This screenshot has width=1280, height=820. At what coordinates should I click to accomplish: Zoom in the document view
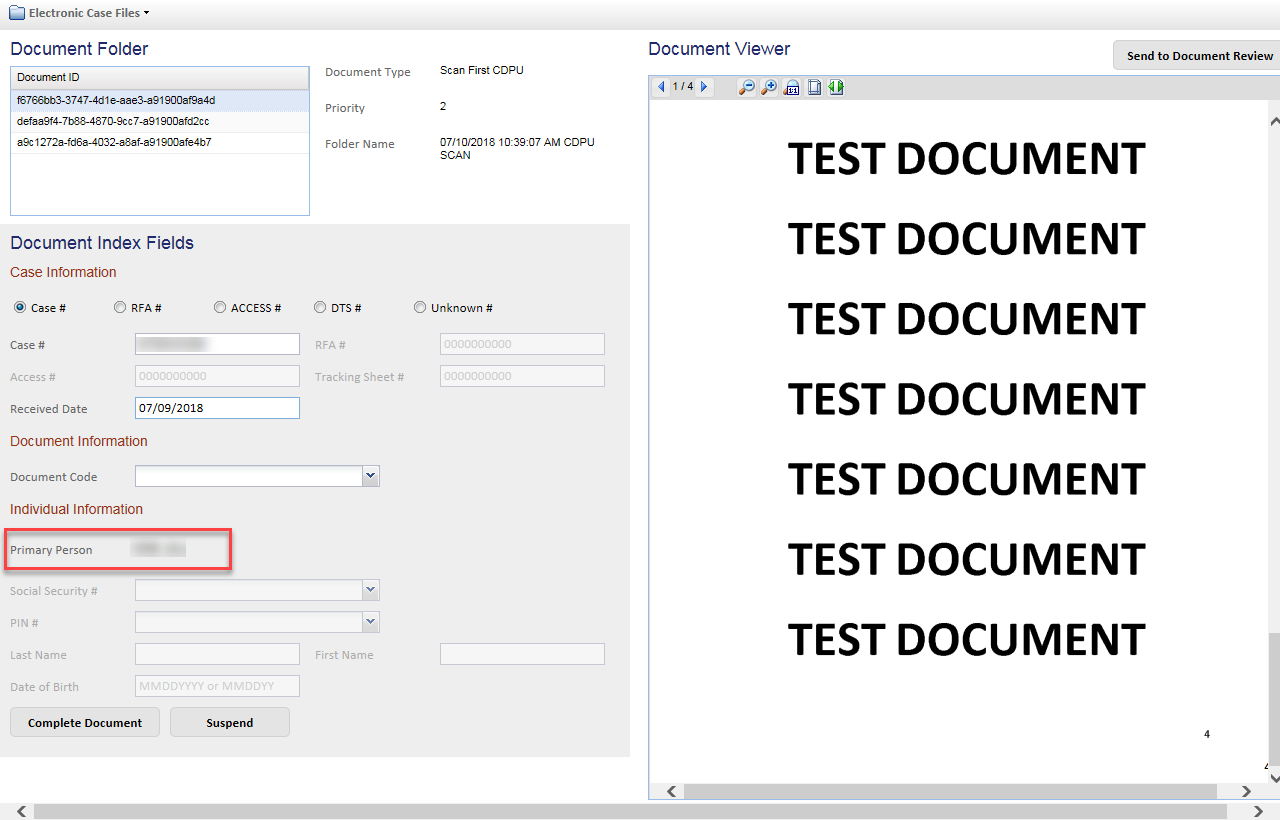coord(768,87)
